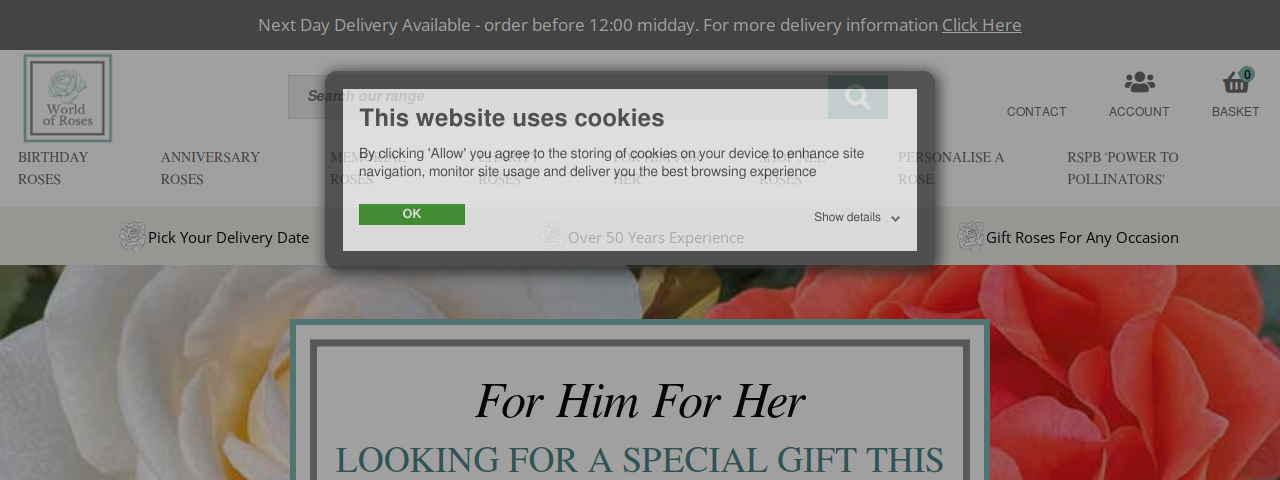Screen dimensions: 1280x480
Task: Click Pick Your Delivery Date text
Action: (x=228, y=237)
